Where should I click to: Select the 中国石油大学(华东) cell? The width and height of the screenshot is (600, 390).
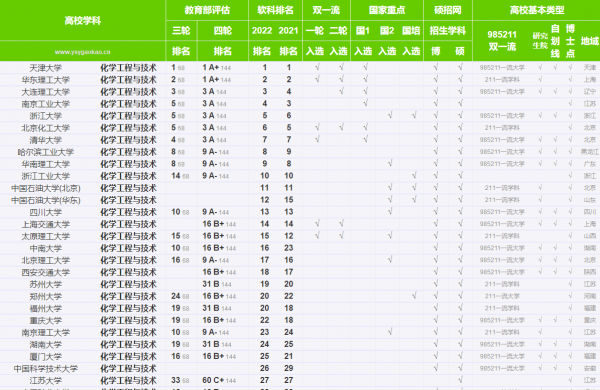(46, 200)
